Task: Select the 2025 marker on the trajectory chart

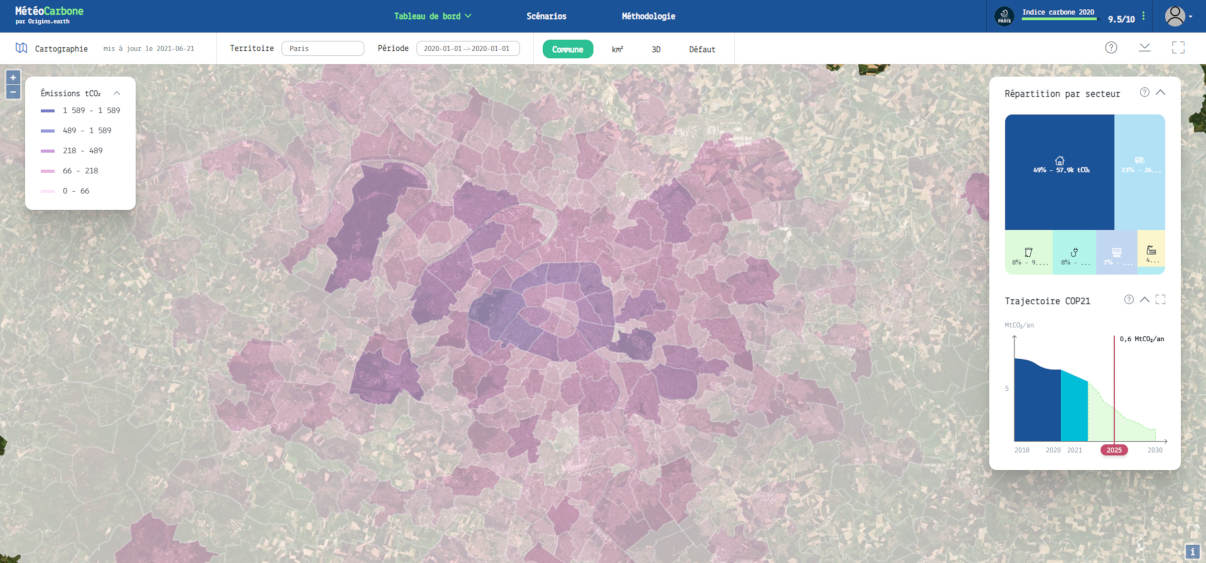Action: point(1114,450)
